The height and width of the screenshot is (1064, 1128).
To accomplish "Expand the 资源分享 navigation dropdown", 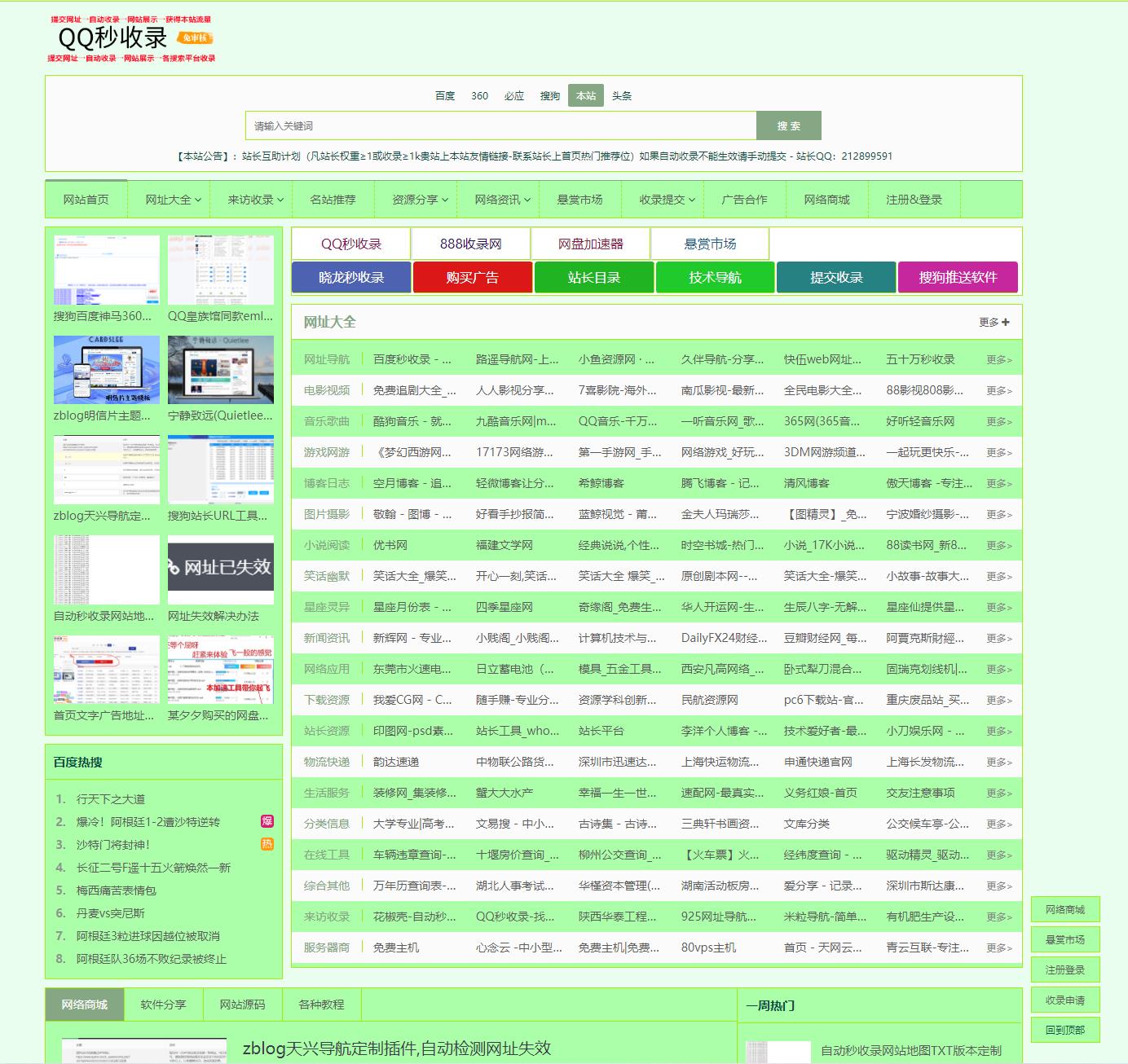I will [420, 200].
